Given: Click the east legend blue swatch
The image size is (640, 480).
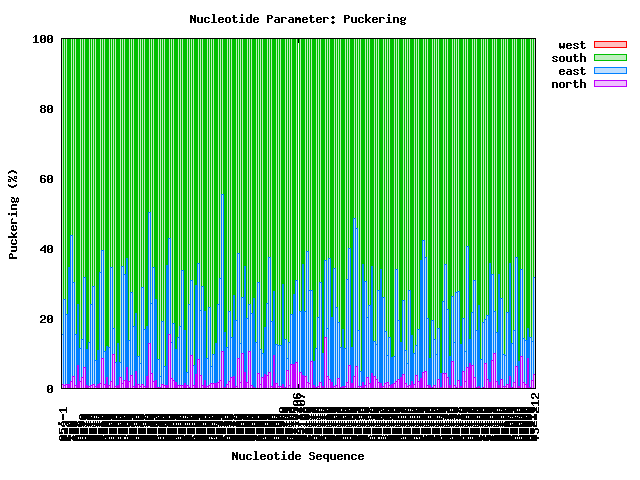Looking at the screenshot, I should click(x=610, y=71).
